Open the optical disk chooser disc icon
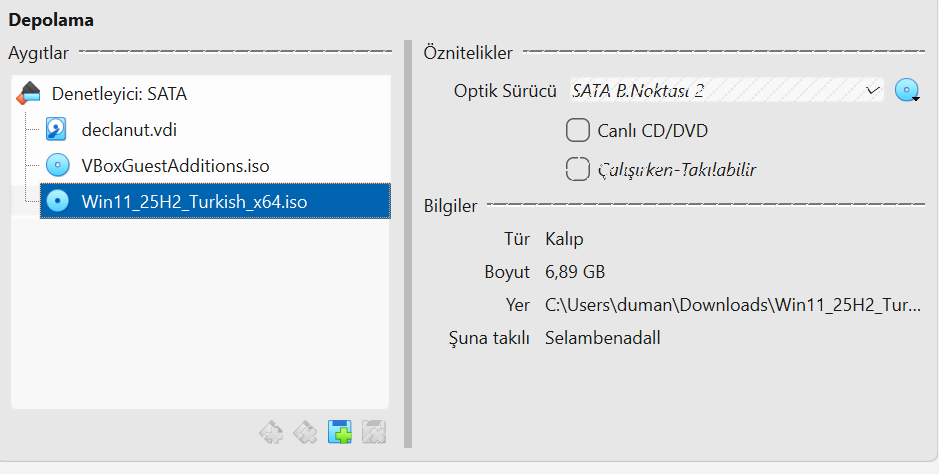 point(906,91)
